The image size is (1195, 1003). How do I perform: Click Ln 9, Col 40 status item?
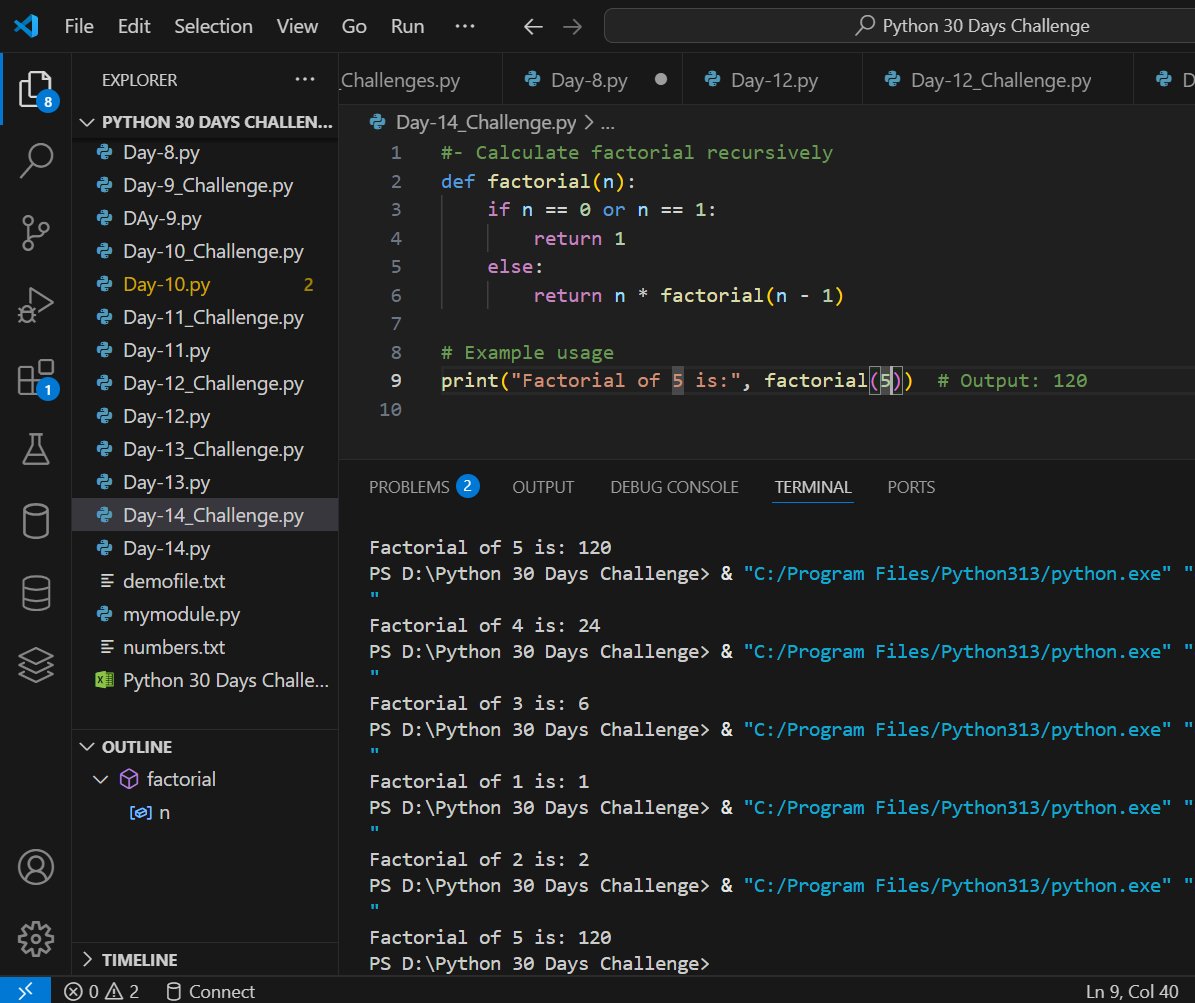click(x=1132, y=991)
